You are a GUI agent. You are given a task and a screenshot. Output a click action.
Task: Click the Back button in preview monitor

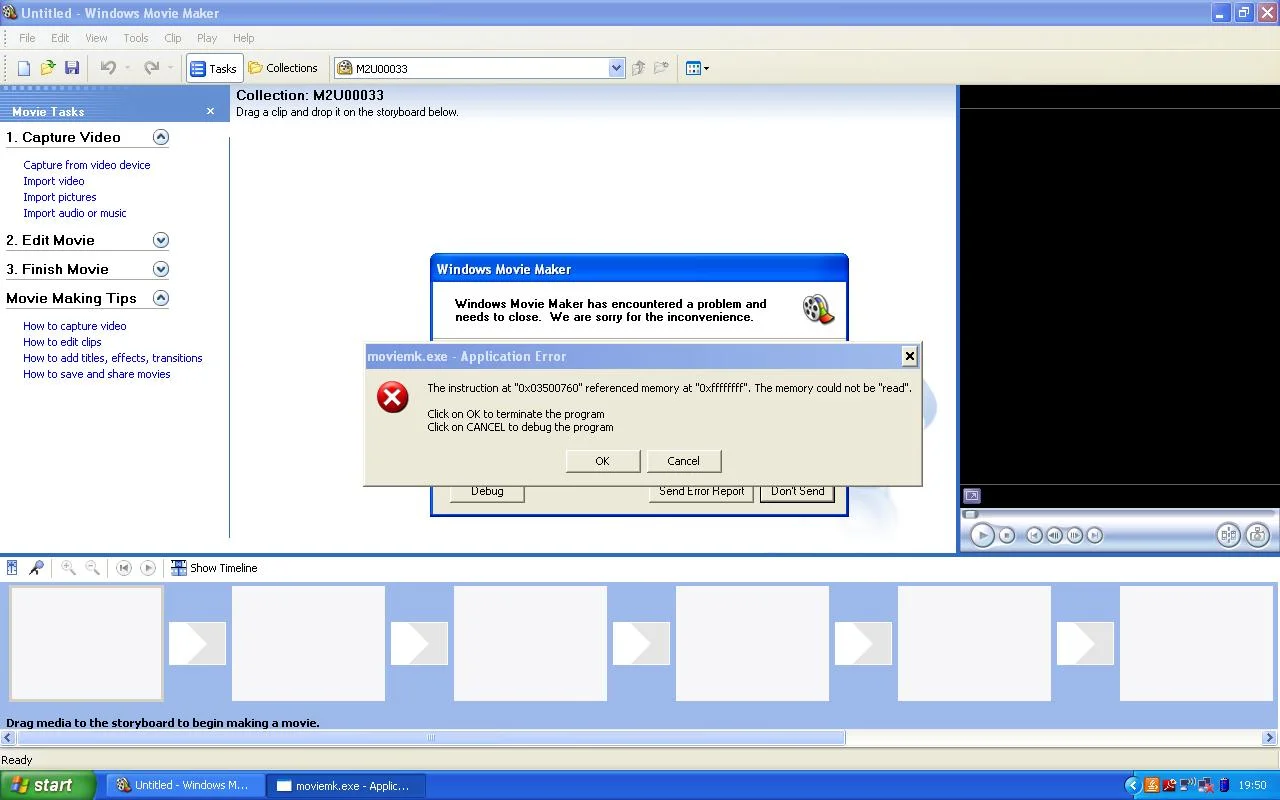click(1034, 535)
